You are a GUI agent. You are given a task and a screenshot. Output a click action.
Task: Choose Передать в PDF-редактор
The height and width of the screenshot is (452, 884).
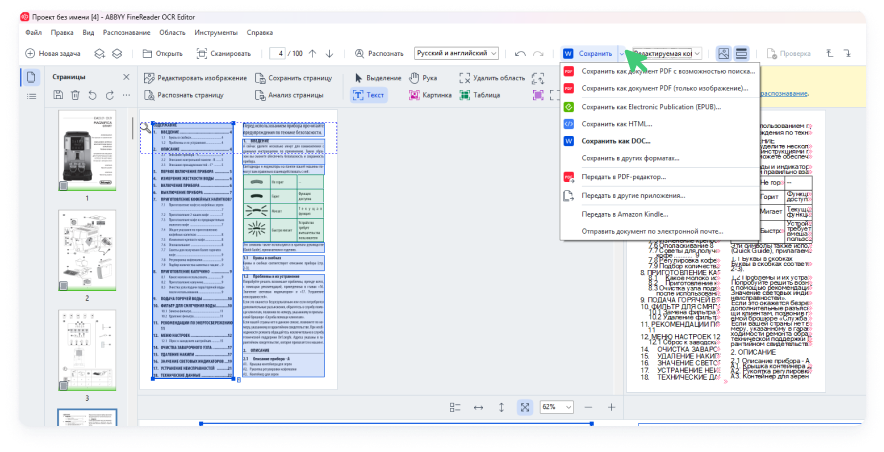(x=660, y=177)
